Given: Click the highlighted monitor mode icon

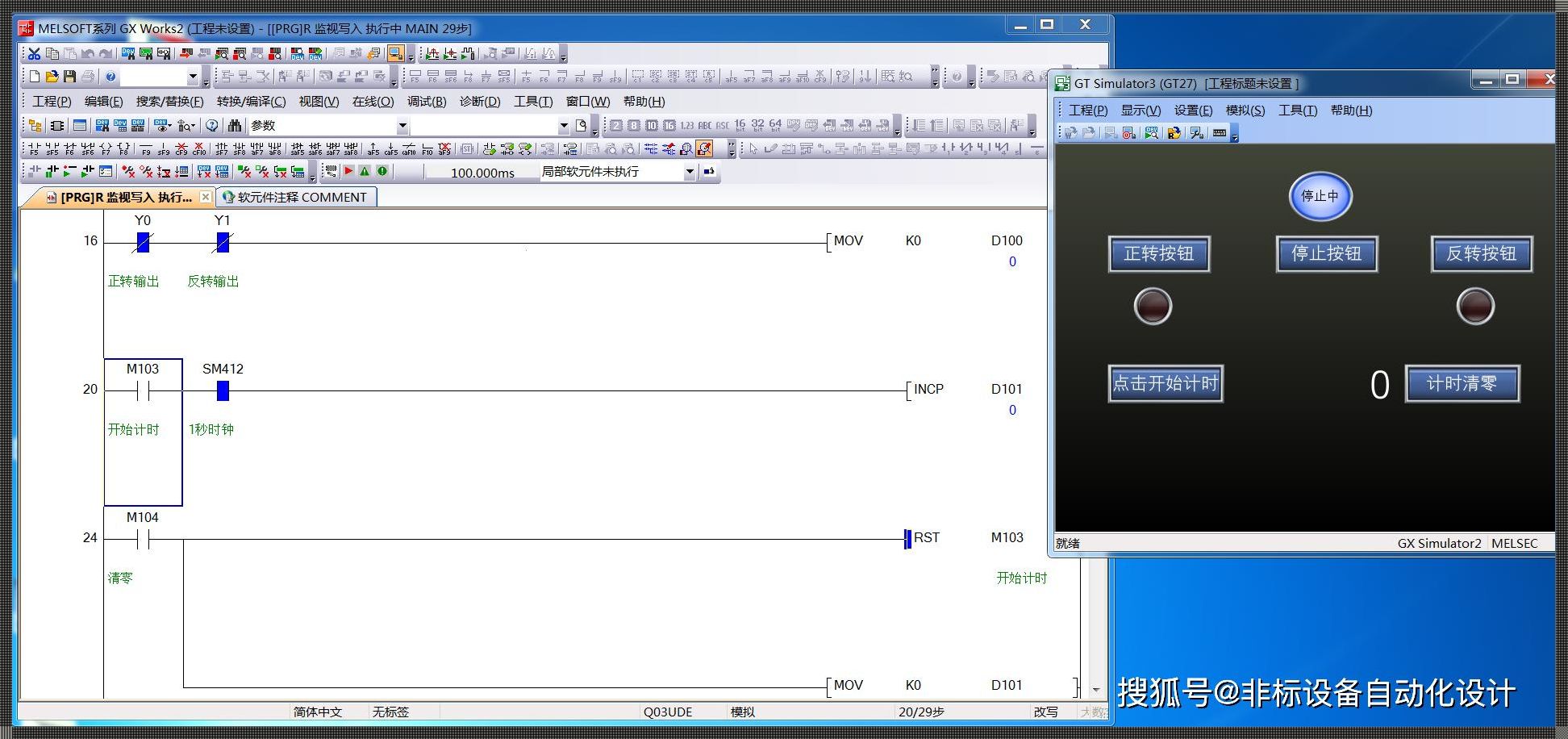Looking at the screenshot, I should 395,54.
